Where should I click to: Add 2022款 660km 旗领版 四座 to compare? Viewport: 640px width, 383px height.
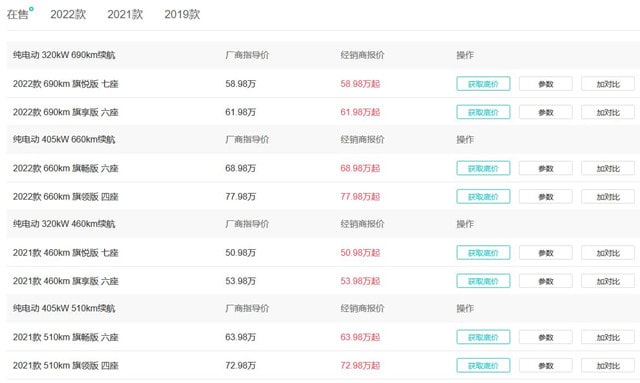tap(608, 196)
